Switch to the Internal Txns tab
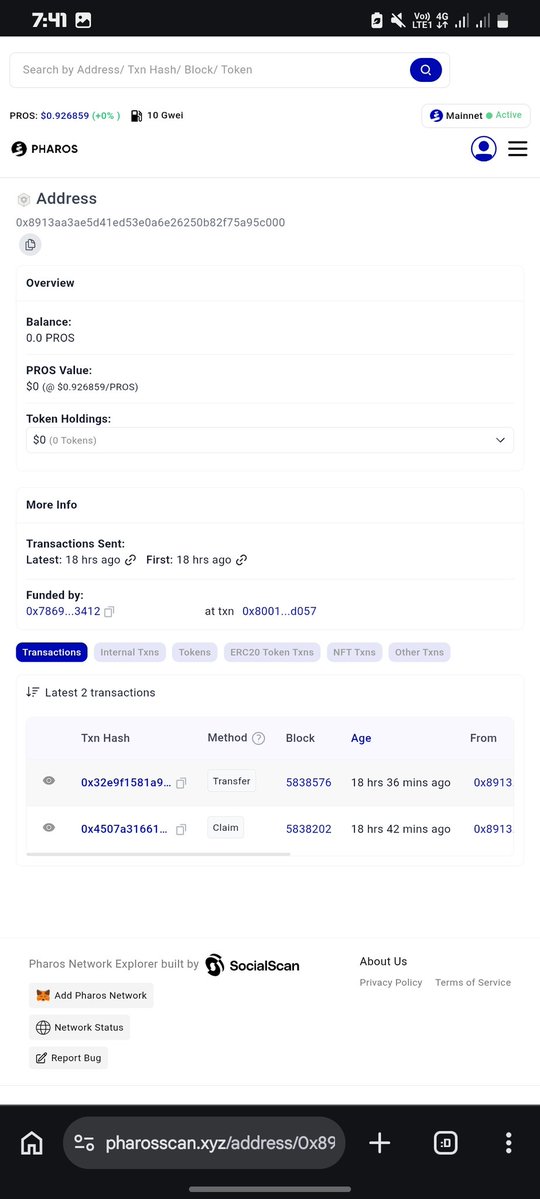The image size is (540, 1199). pos(130,652)
